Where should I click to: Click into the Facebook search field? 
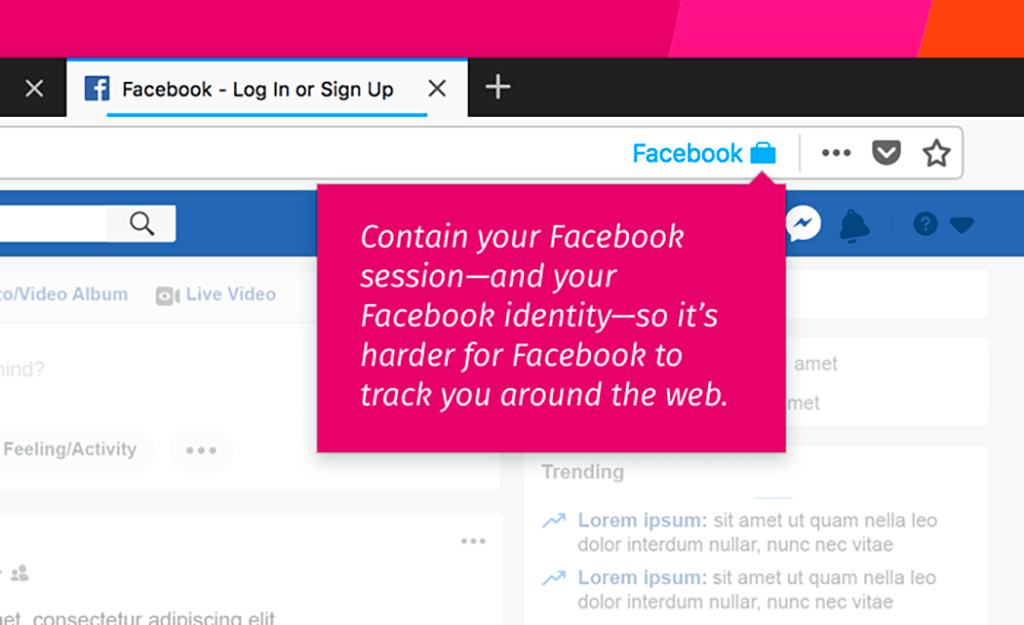tap(54, 223)
